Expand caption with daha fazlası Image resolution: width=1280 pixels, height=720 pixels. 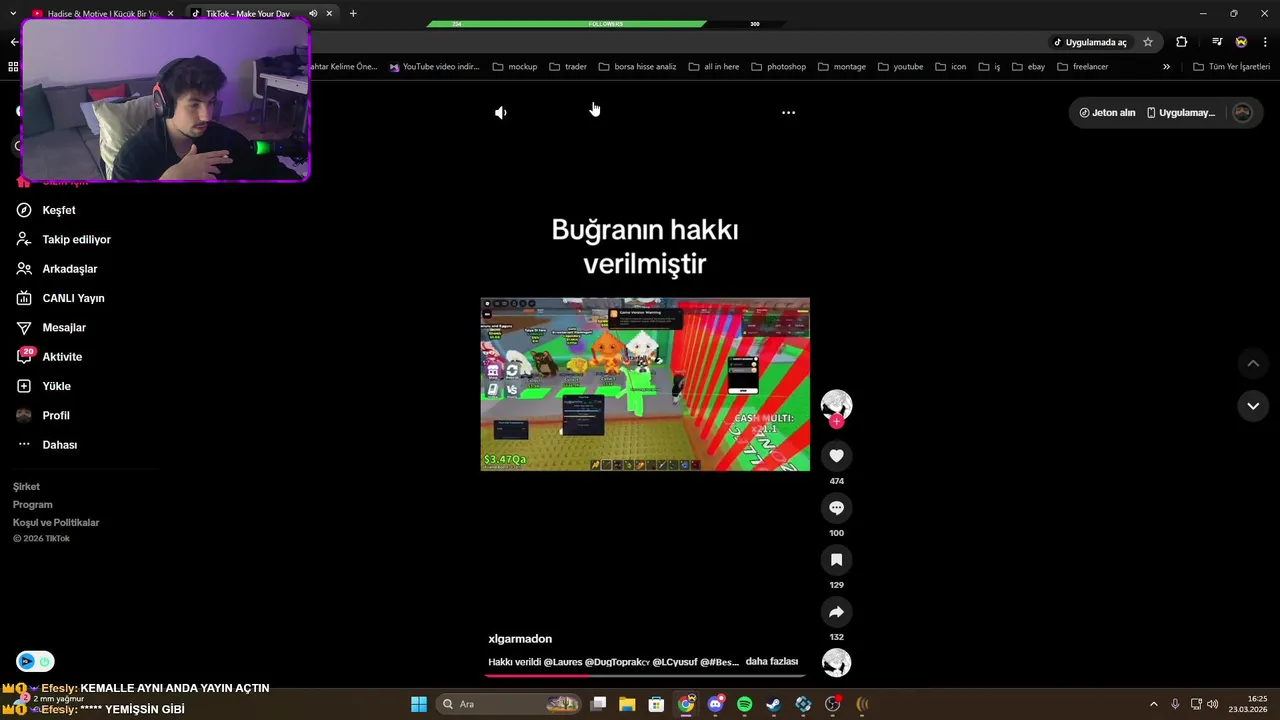[772, 662]
